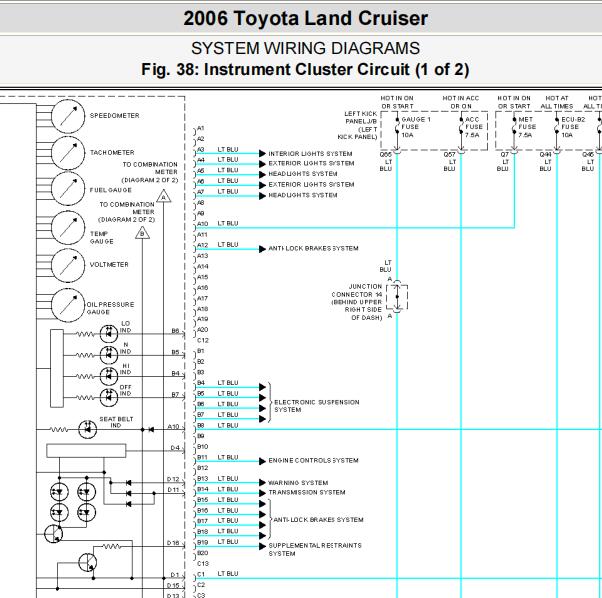Click the WARNING SYSTEM label
Viewport: 602px width, 598px height.
(298, 482)
